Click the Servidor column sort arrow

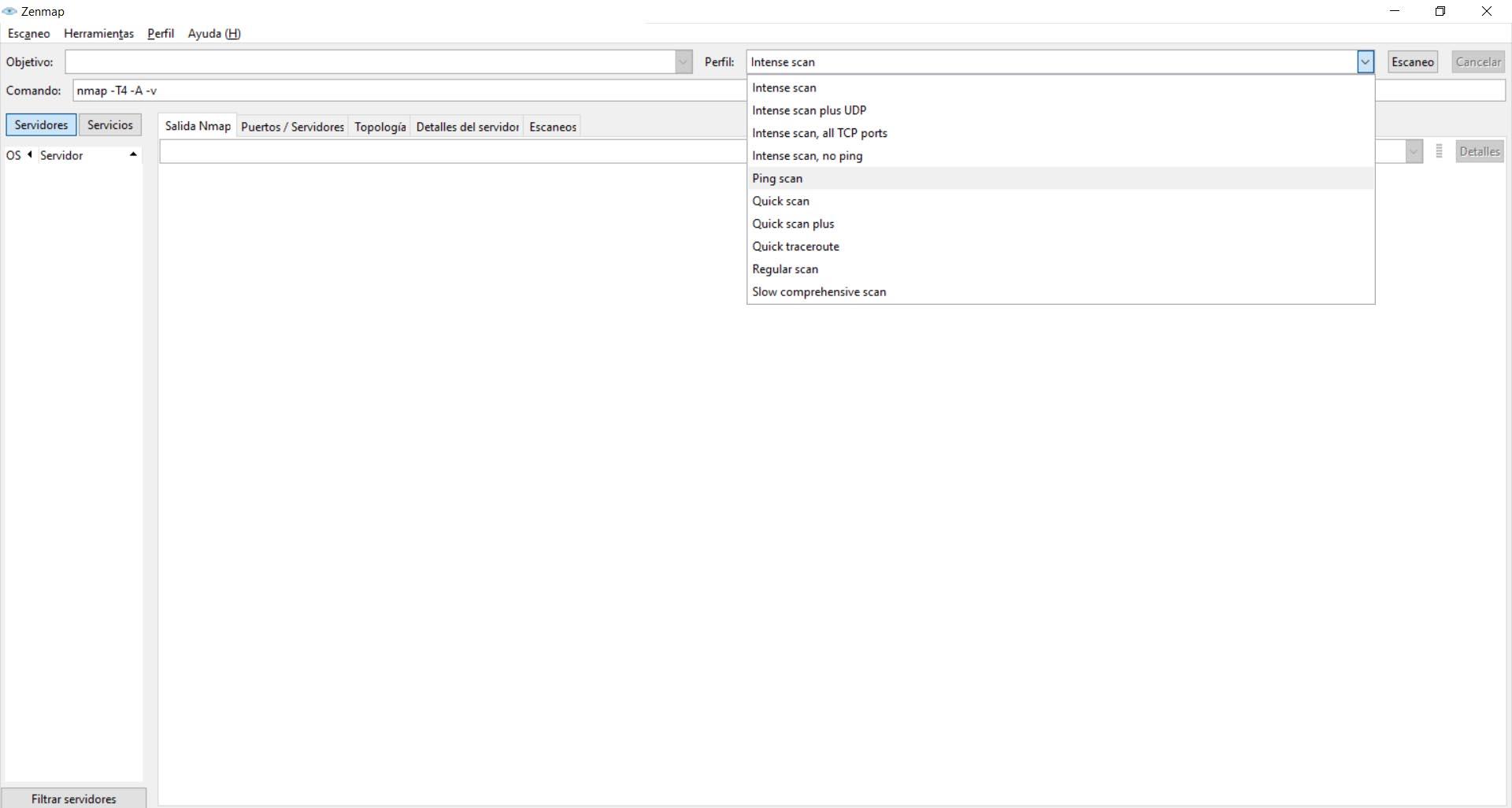tap(133, 154)
